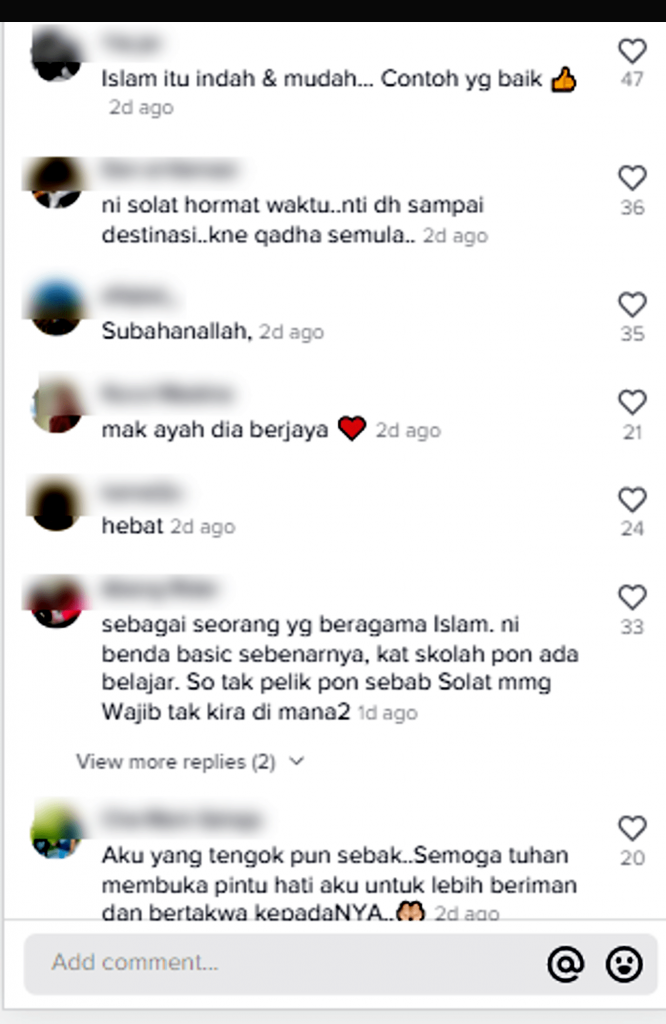666x1024 pixels.
Task: Like the 'sebagai seorang yg beragama Islam' comment
Action: coord(632,597)
